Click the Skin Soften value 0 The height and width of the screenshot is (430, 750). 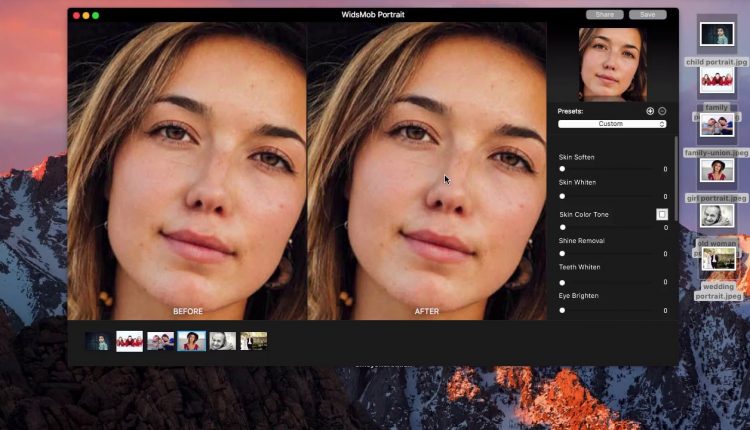665,169
